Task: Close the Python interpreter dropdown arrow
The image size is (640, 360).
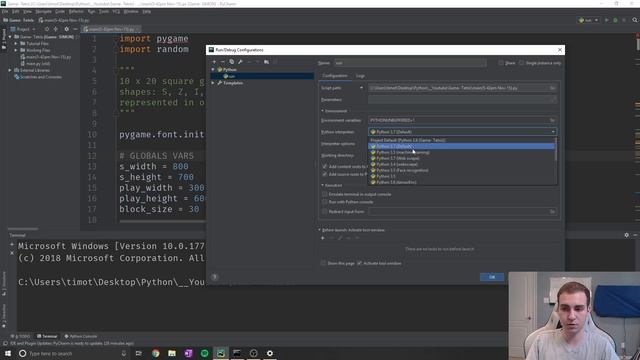Action: pyautogui.click(x=553, y=132)
